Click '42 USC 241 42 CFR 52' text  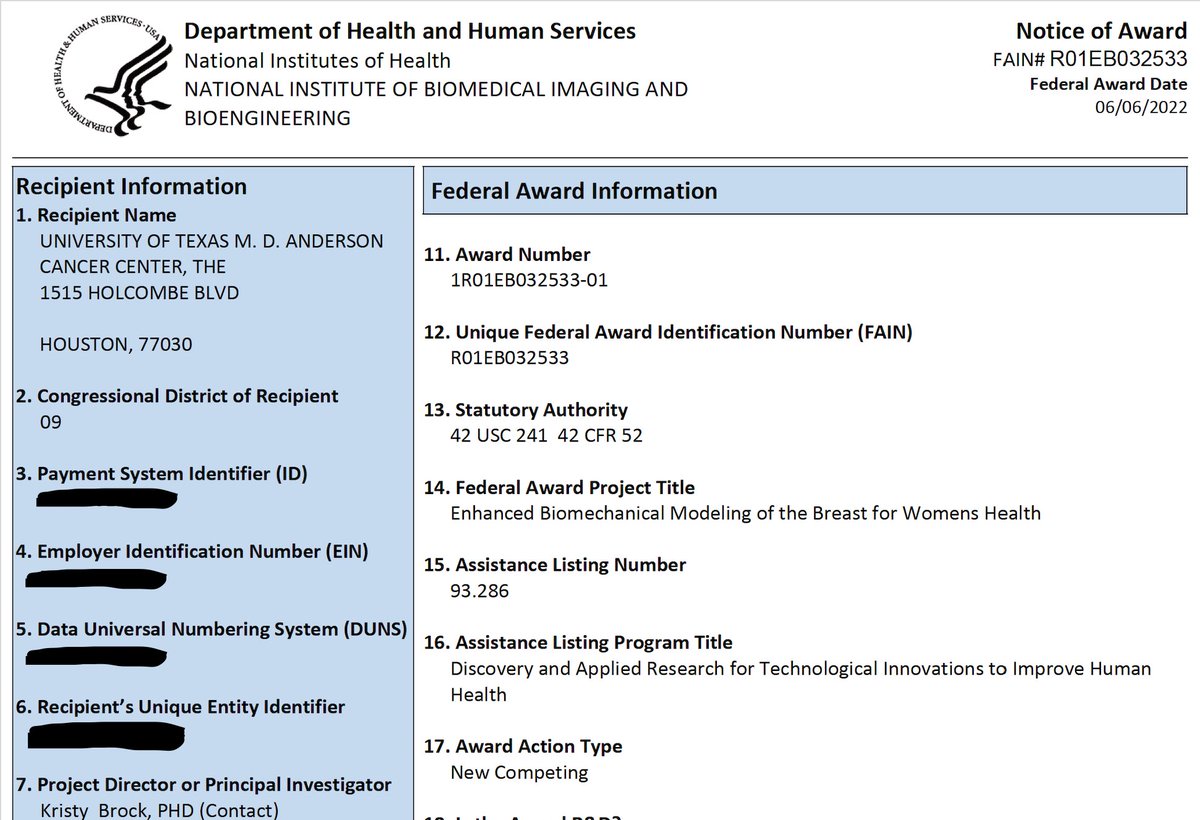[x=547, y=436]
